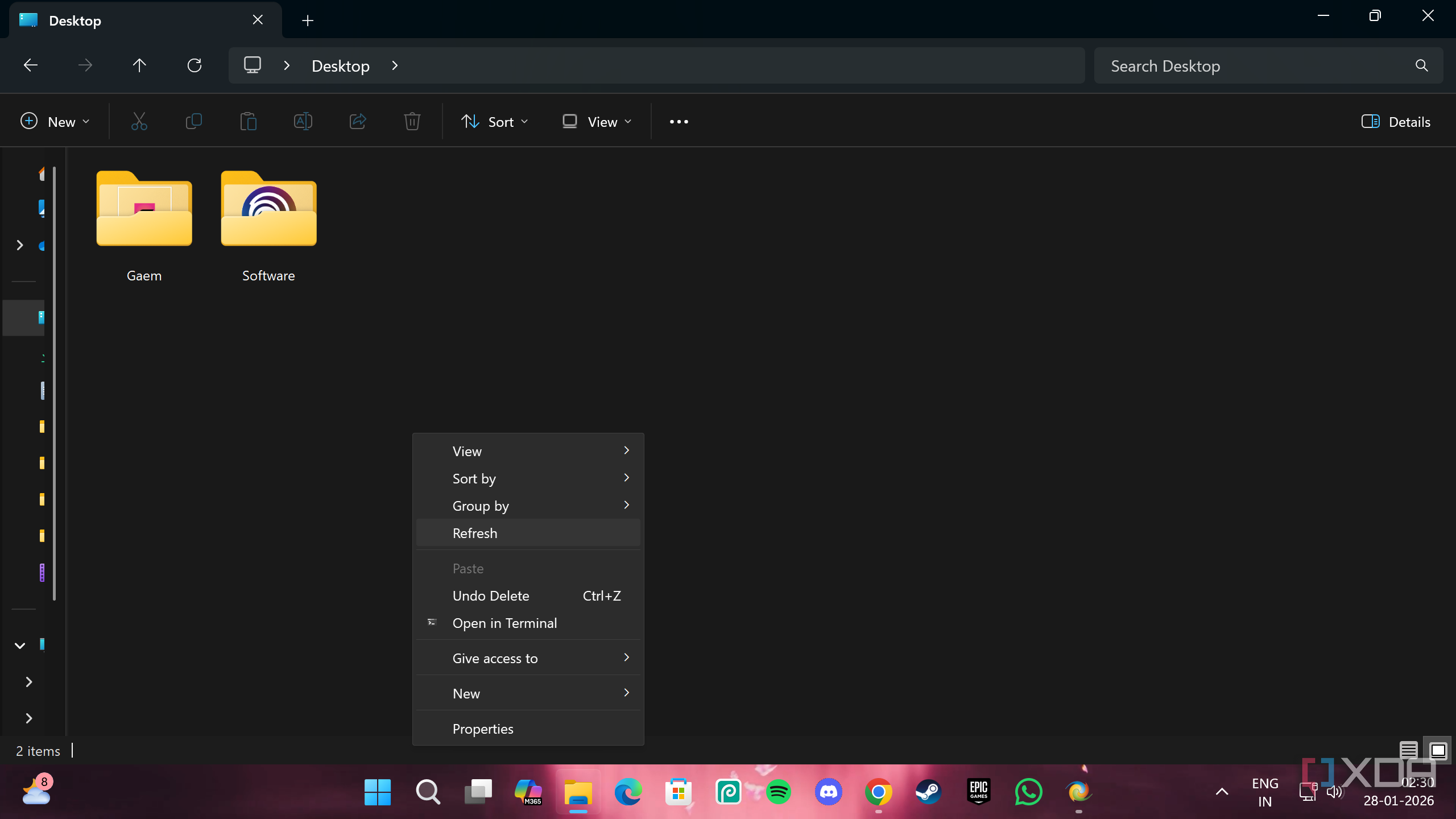This screenshot has width=1456, height=819.
Task: Select the Software folder
Action: point(268,226)
